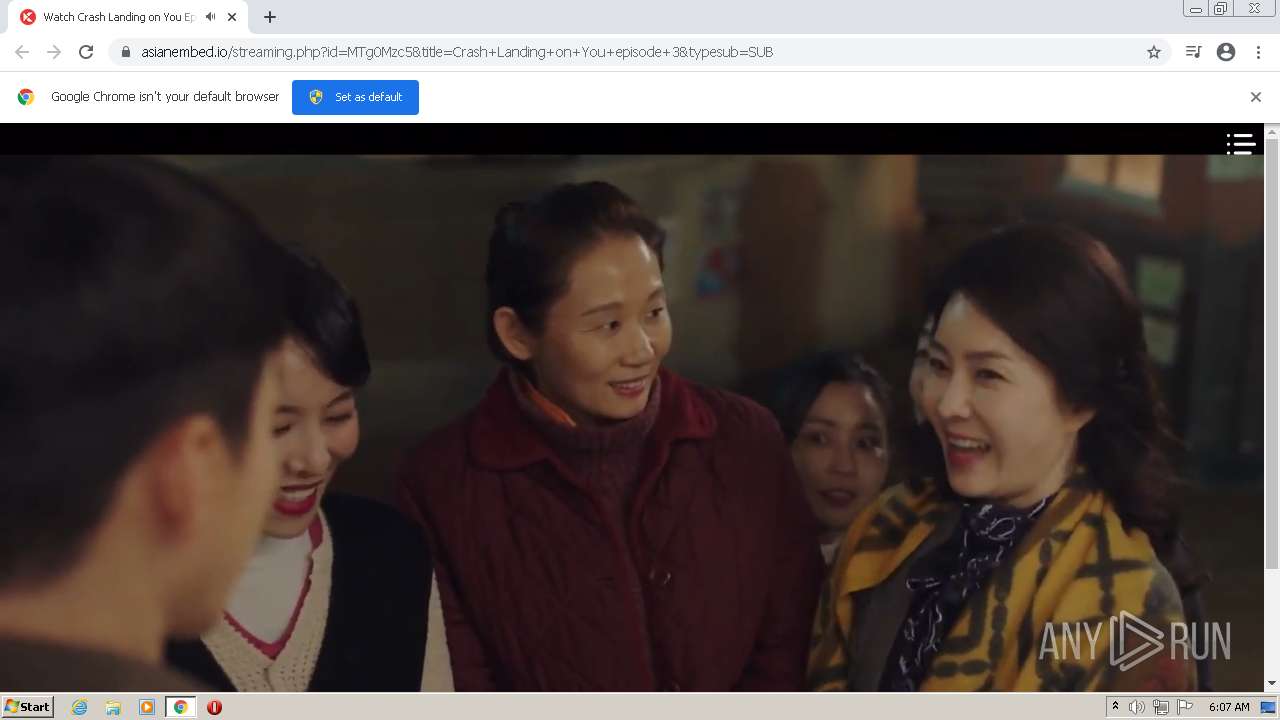
Task: Open the red antivirus icon in the taskbar
Action: [214, 707]
